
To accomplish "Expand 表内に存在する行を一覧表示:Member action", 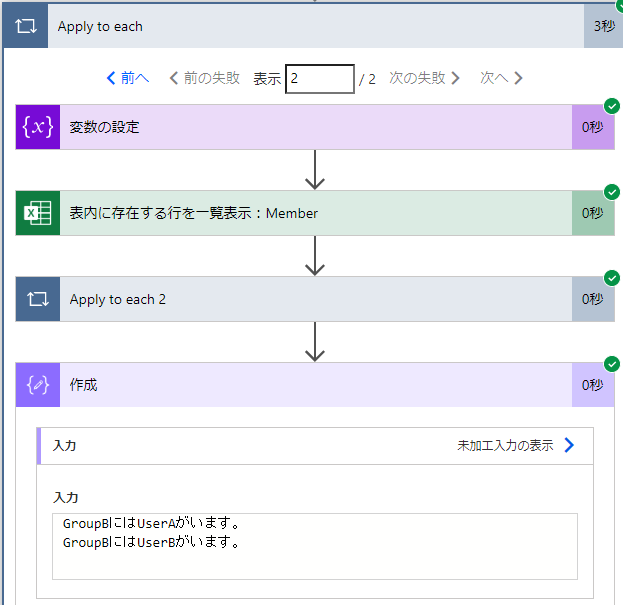I will coord(315,213).
